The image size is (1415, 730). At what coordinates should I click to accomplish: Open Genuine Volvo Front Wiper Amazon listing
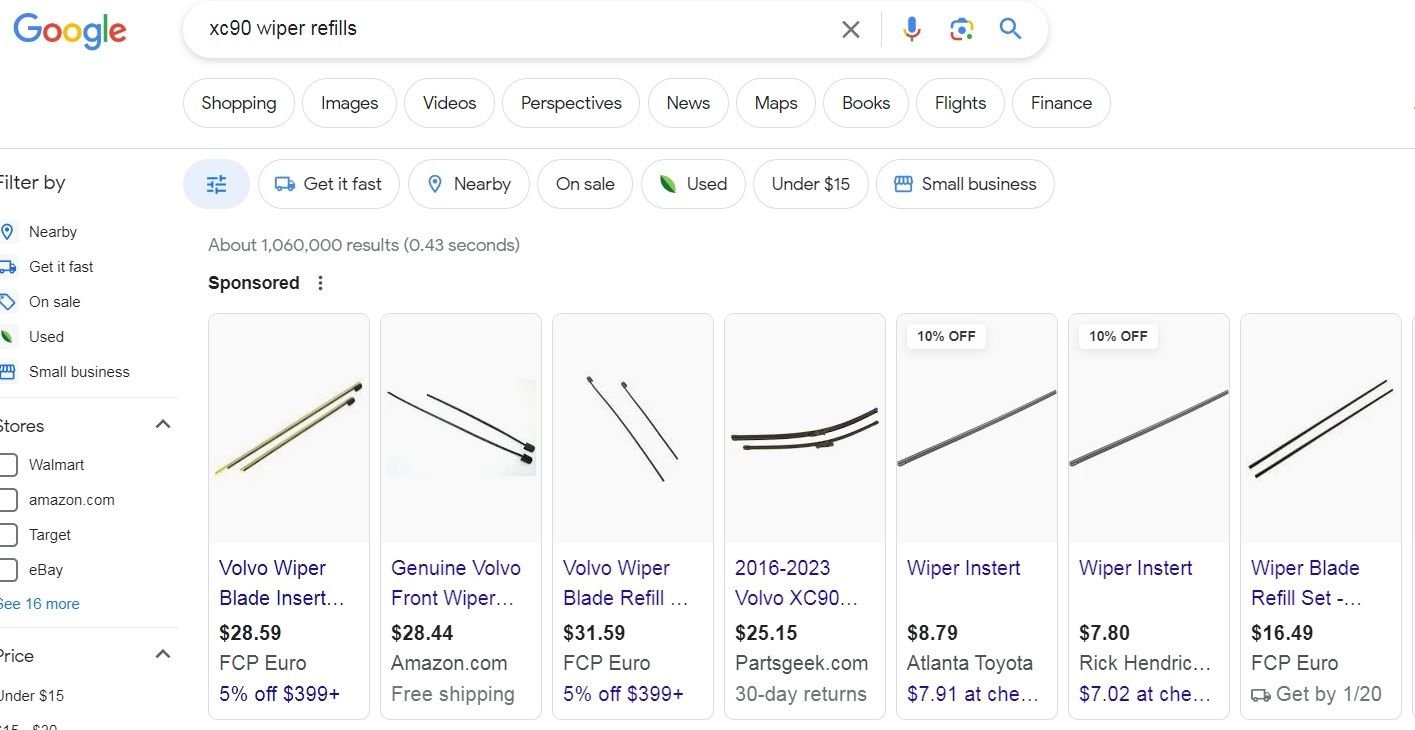[456, 583]
